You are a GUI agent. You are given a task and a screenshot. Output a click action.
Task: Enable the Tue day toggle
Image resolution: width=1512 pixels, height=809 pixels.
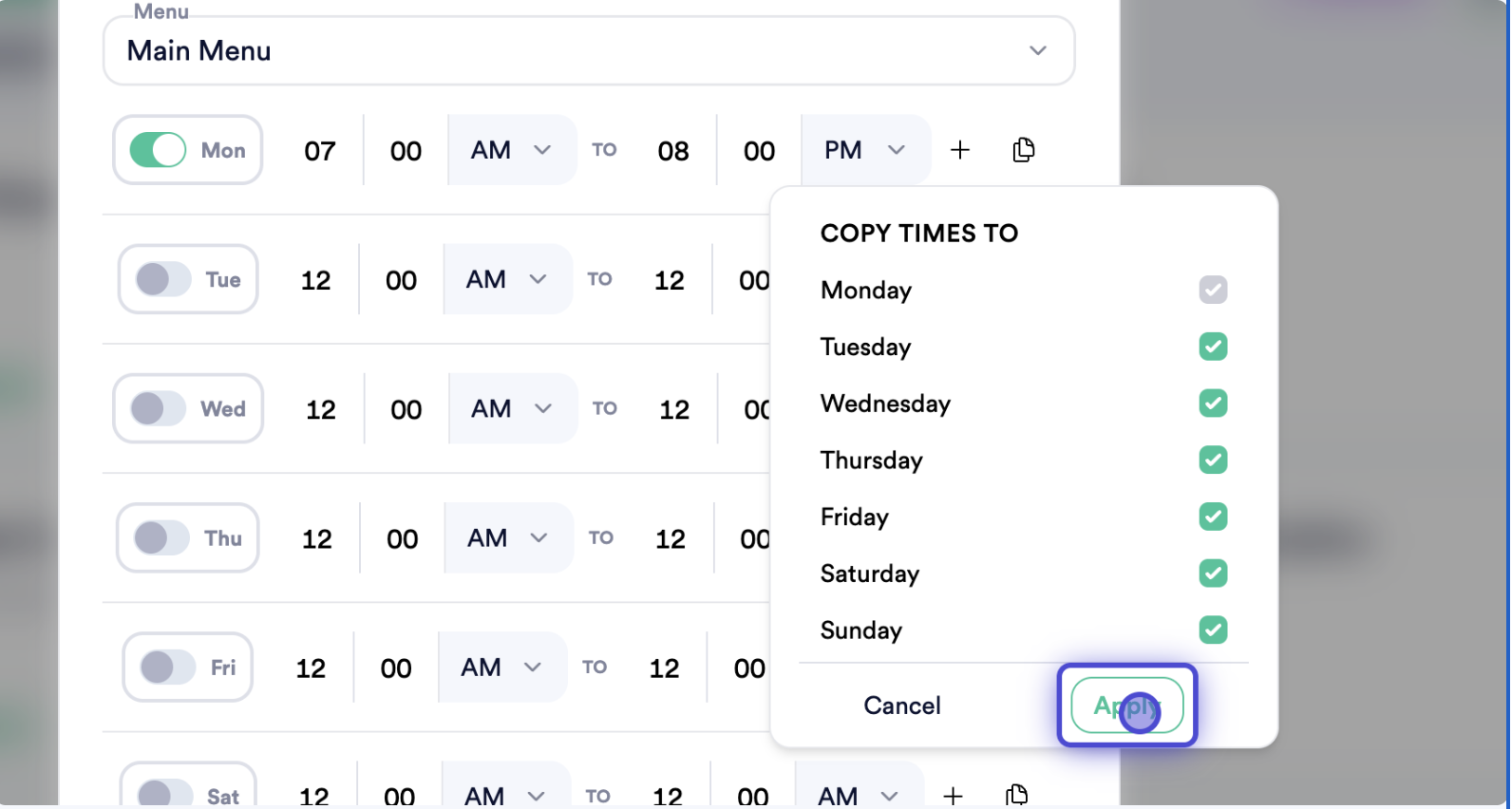click(x=162, y=279)
